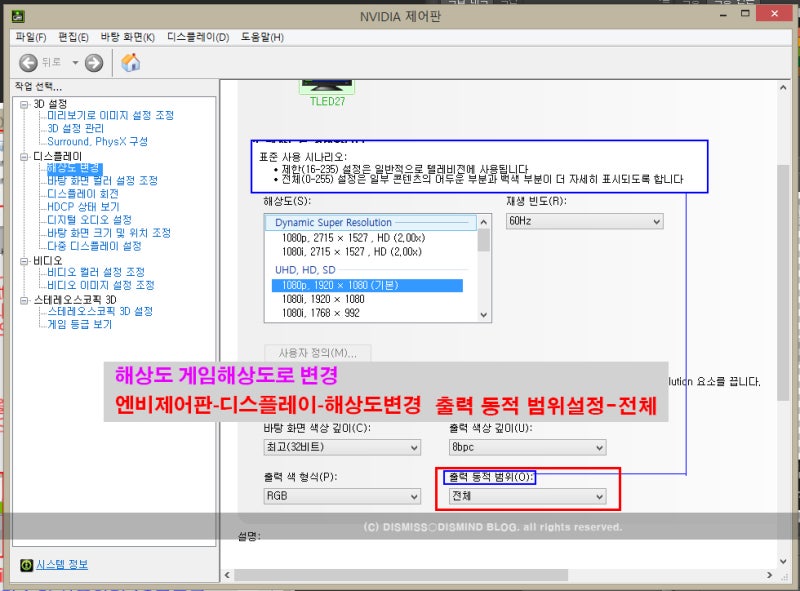Select 해상도 변경 in the task tree
The image size is (800, 591).
(74, 168)
